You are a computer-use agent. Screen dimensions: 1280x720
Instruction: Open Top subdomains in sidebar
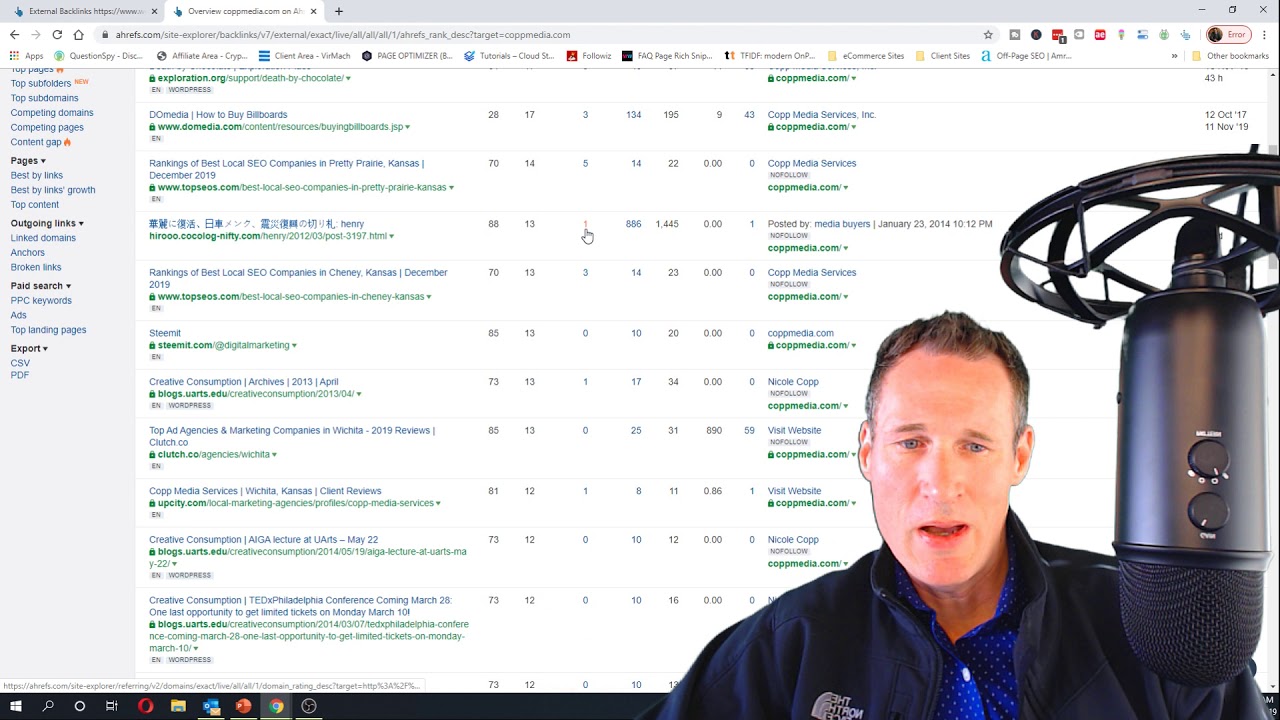(44, 98)
